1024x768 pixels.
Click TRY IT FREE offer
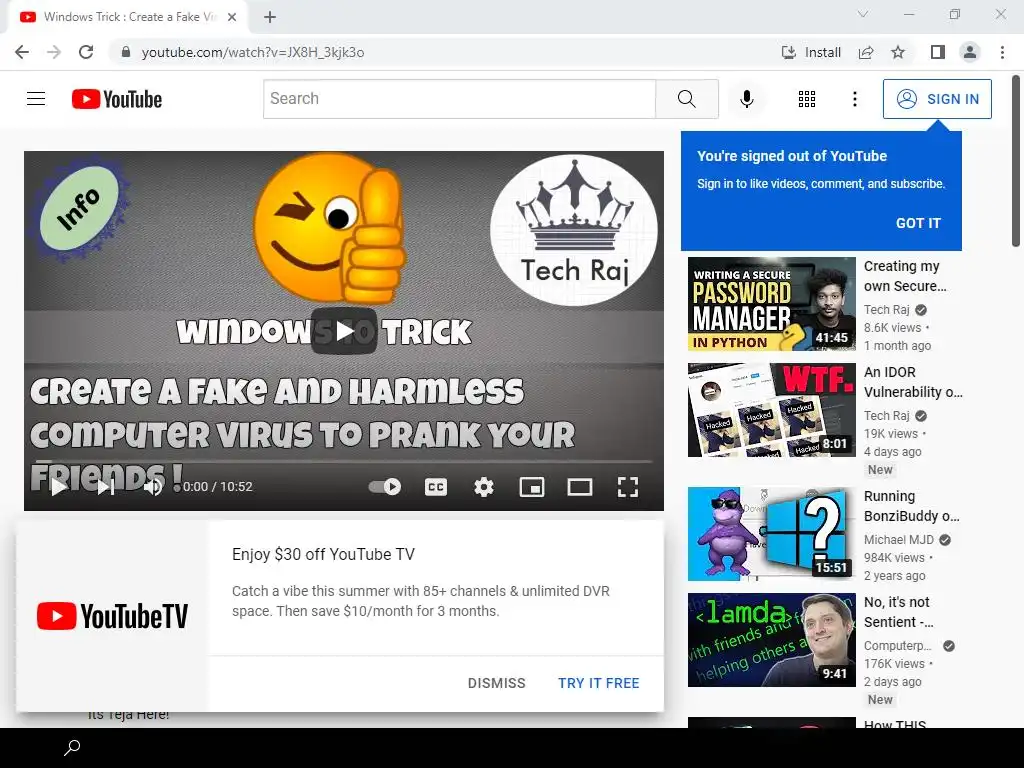598,683
